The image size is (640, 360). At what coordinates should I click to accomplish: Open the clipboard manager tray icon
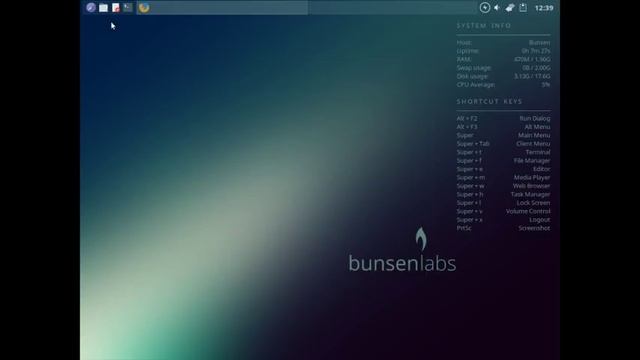click(x=523, y=8)
